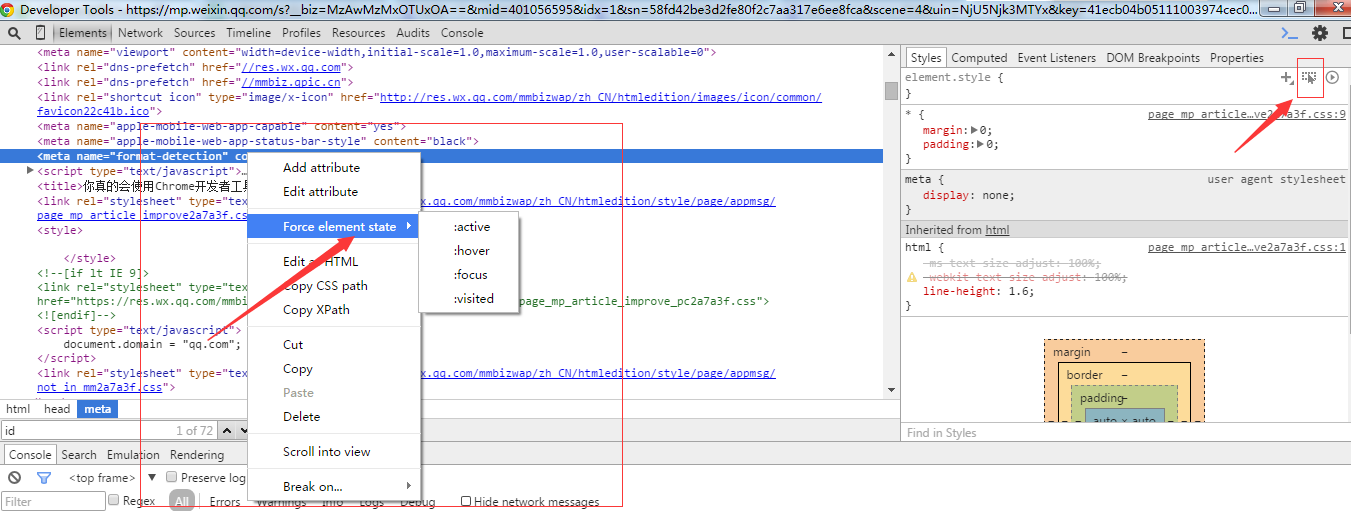This screenshot has width=1351, height=511.
Task: Expand the margin shorthand triangle
Action: 975,130
